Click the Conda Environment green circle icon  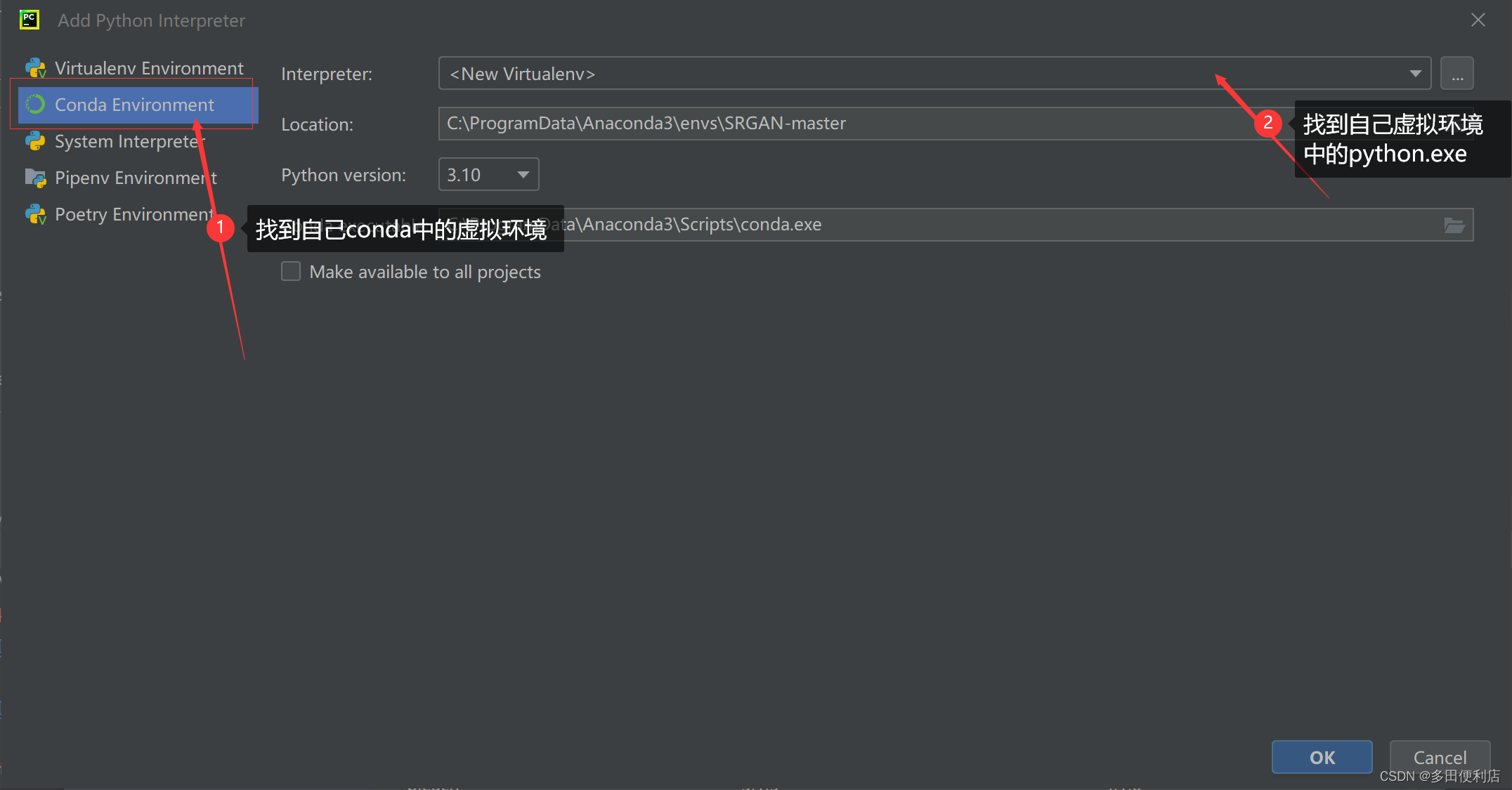pyautogui.click(x=35, y=105)
